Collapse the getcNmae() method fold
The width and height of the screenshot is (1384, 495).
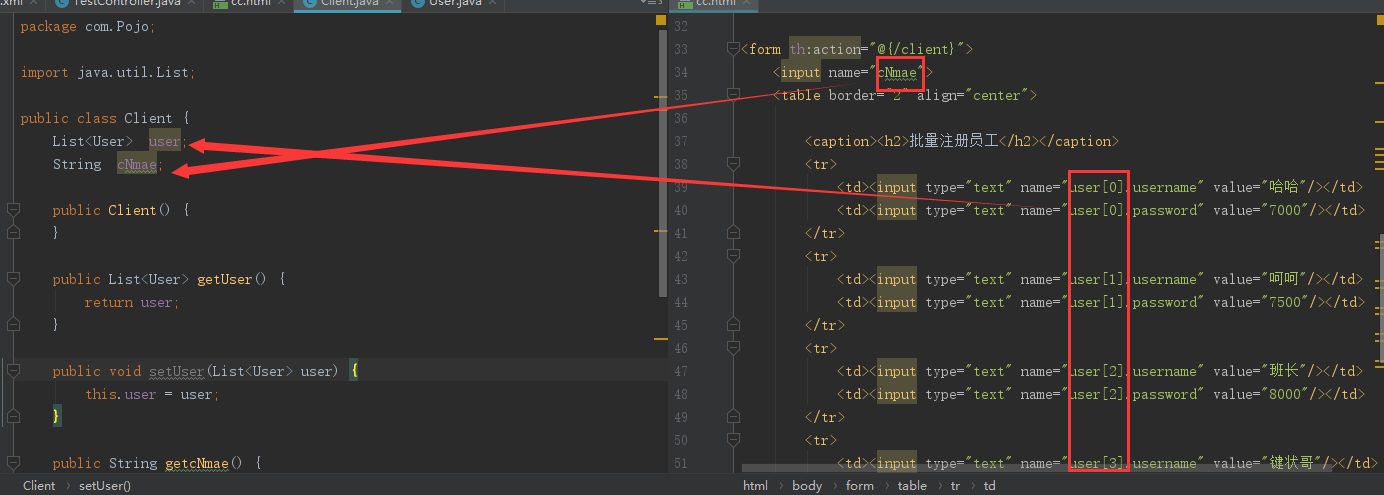pos(13,463)
